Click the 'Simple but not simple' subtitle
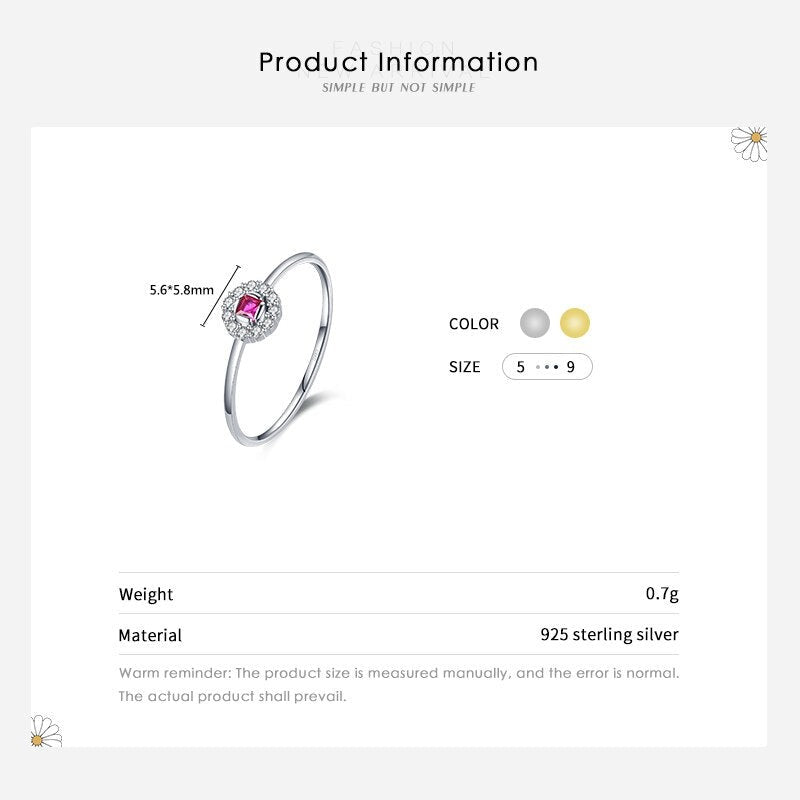Image resolution: width=800 pixels, height=800 pixels. pos(399,88)
